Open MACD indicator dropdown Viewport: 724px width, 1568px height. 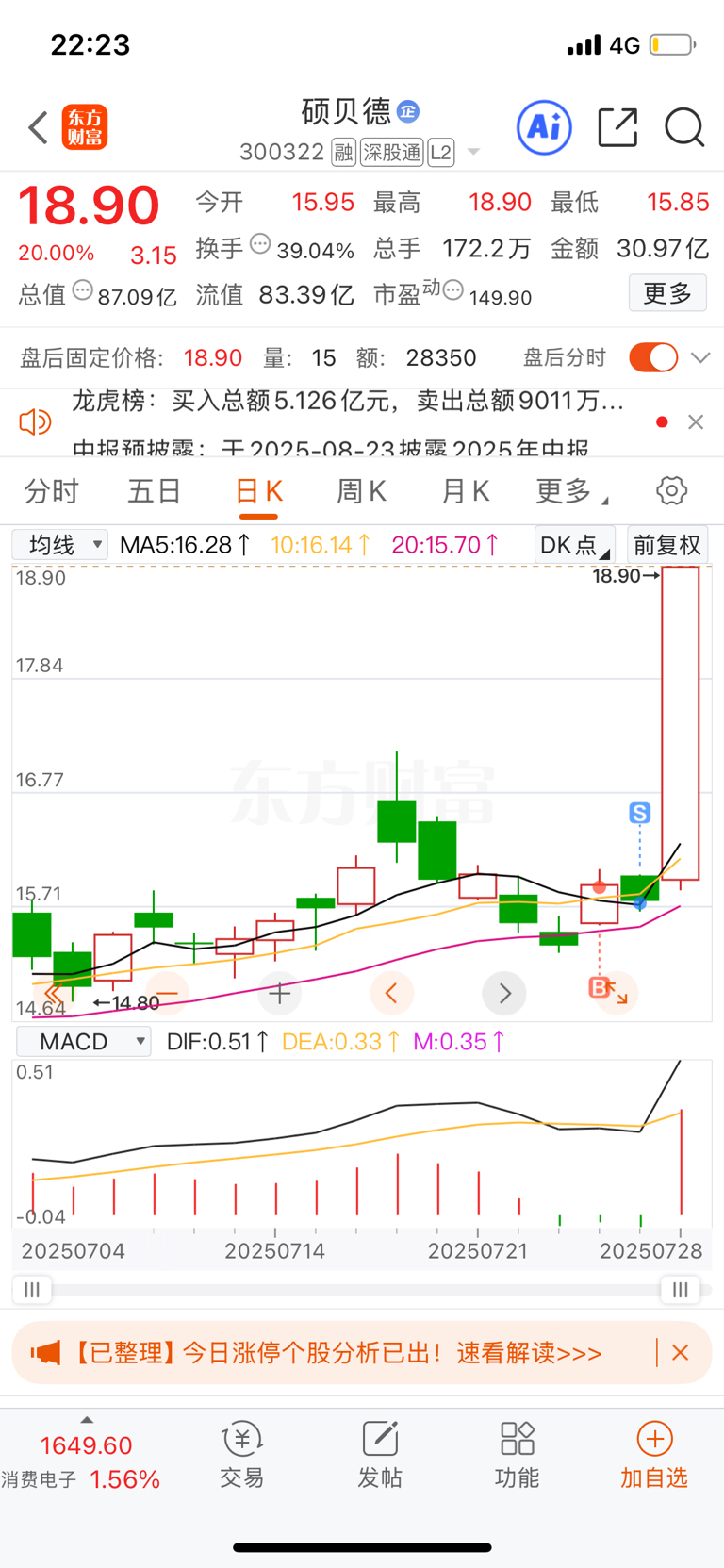tap(84, 1041)
